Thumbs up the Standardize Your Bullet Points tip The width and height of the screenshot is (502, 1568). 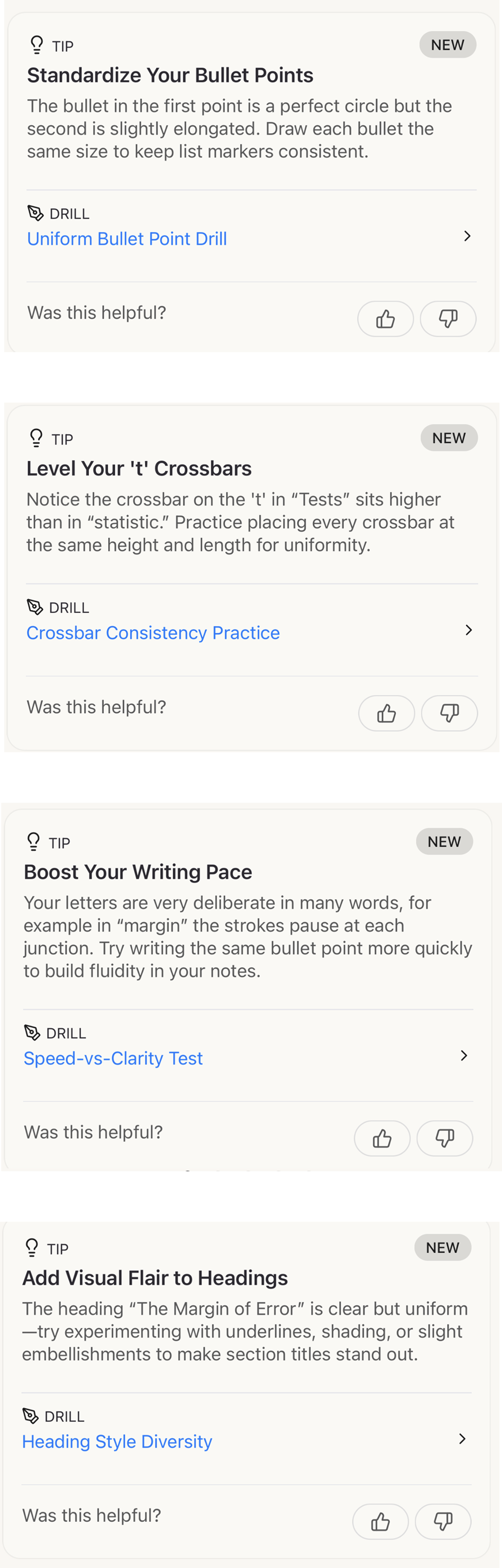(x=385, y=319)
